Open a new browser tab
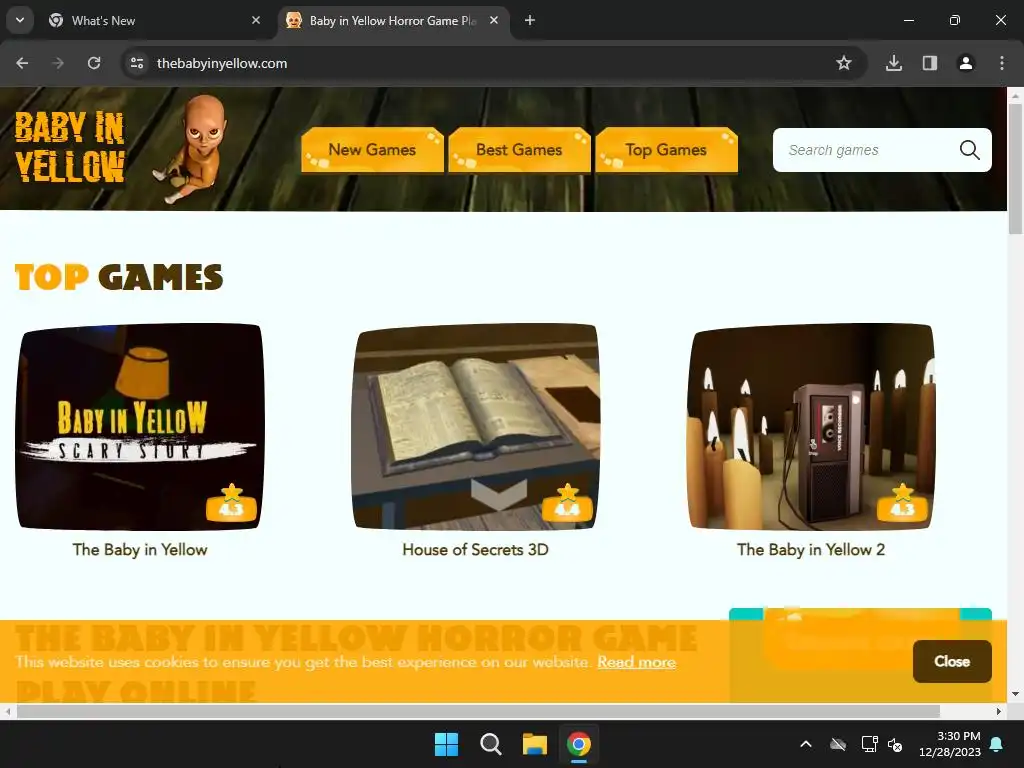Image resolution: width=1024 pixels, height=768 pixels. click(530, 20)
